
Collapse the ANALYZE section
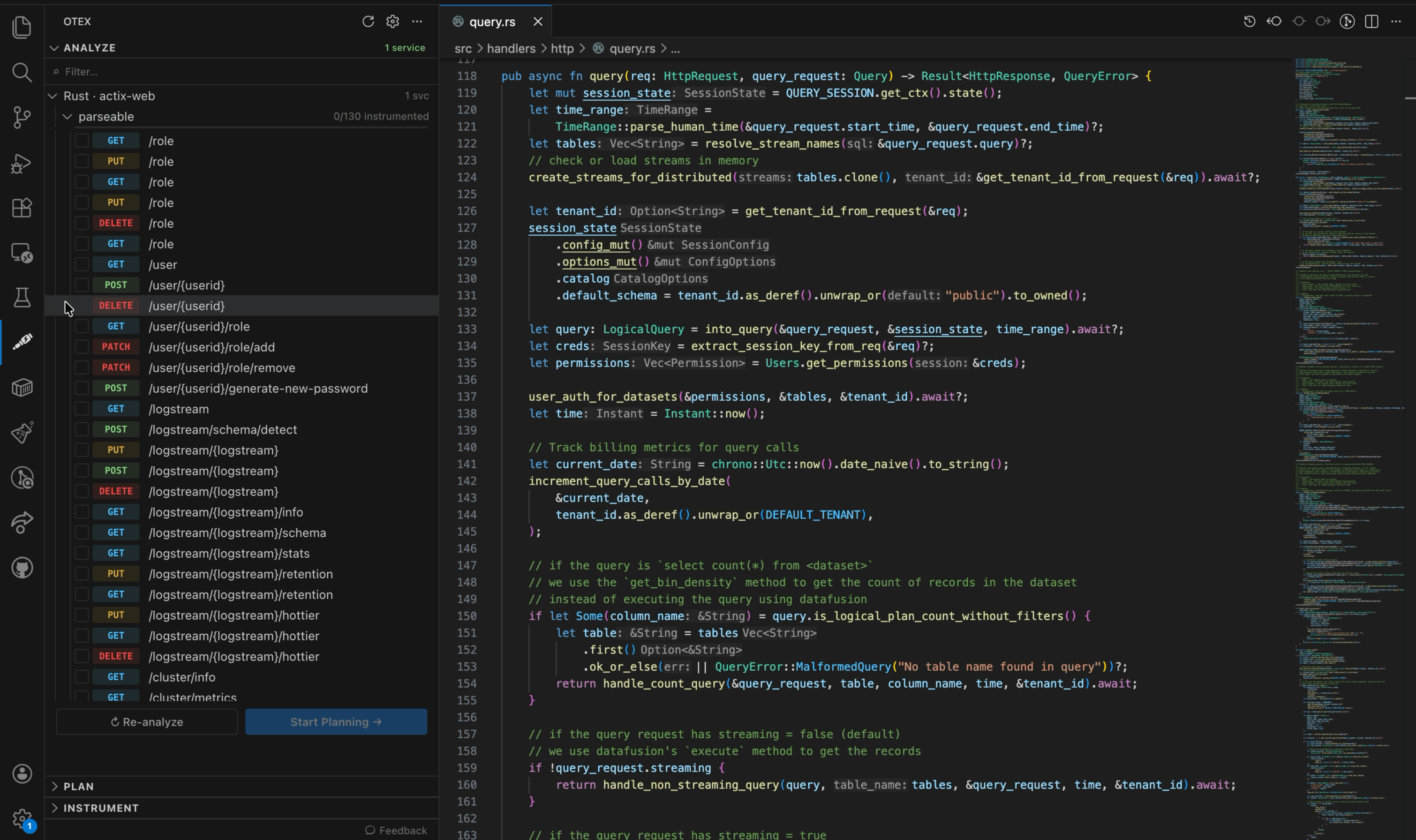[54, 47]
